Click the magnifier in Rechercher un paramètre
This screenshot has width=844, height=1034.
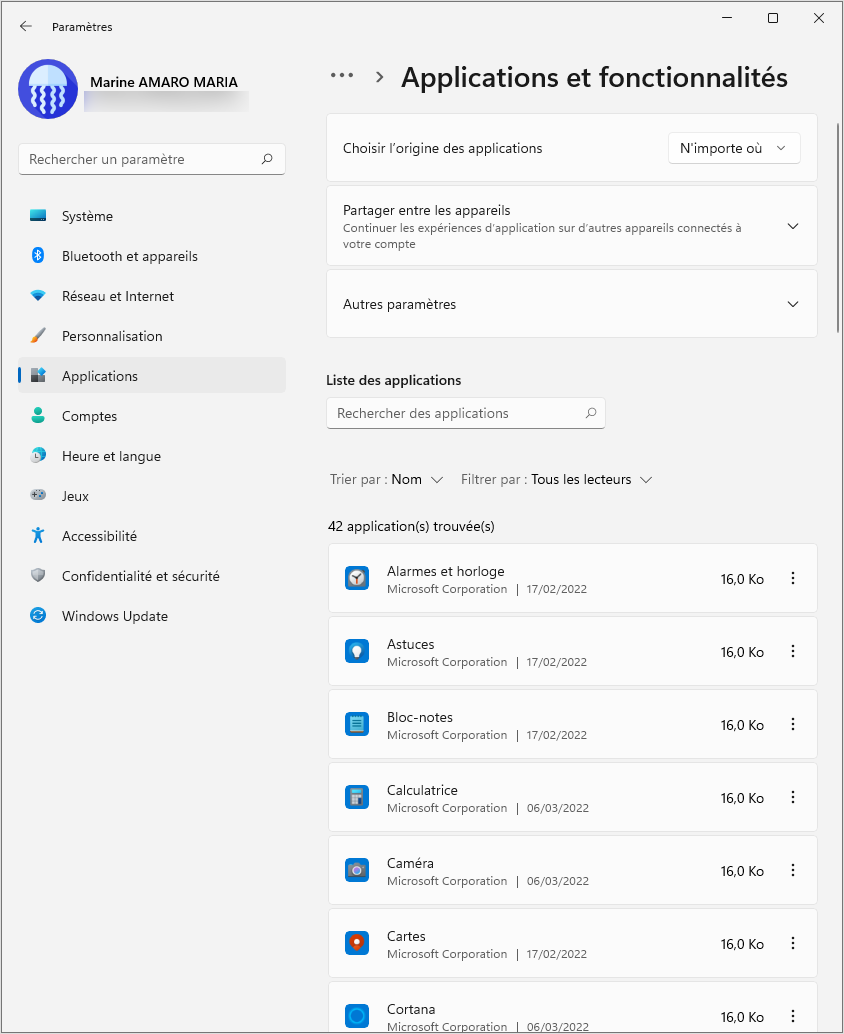[x=267, y=159]
